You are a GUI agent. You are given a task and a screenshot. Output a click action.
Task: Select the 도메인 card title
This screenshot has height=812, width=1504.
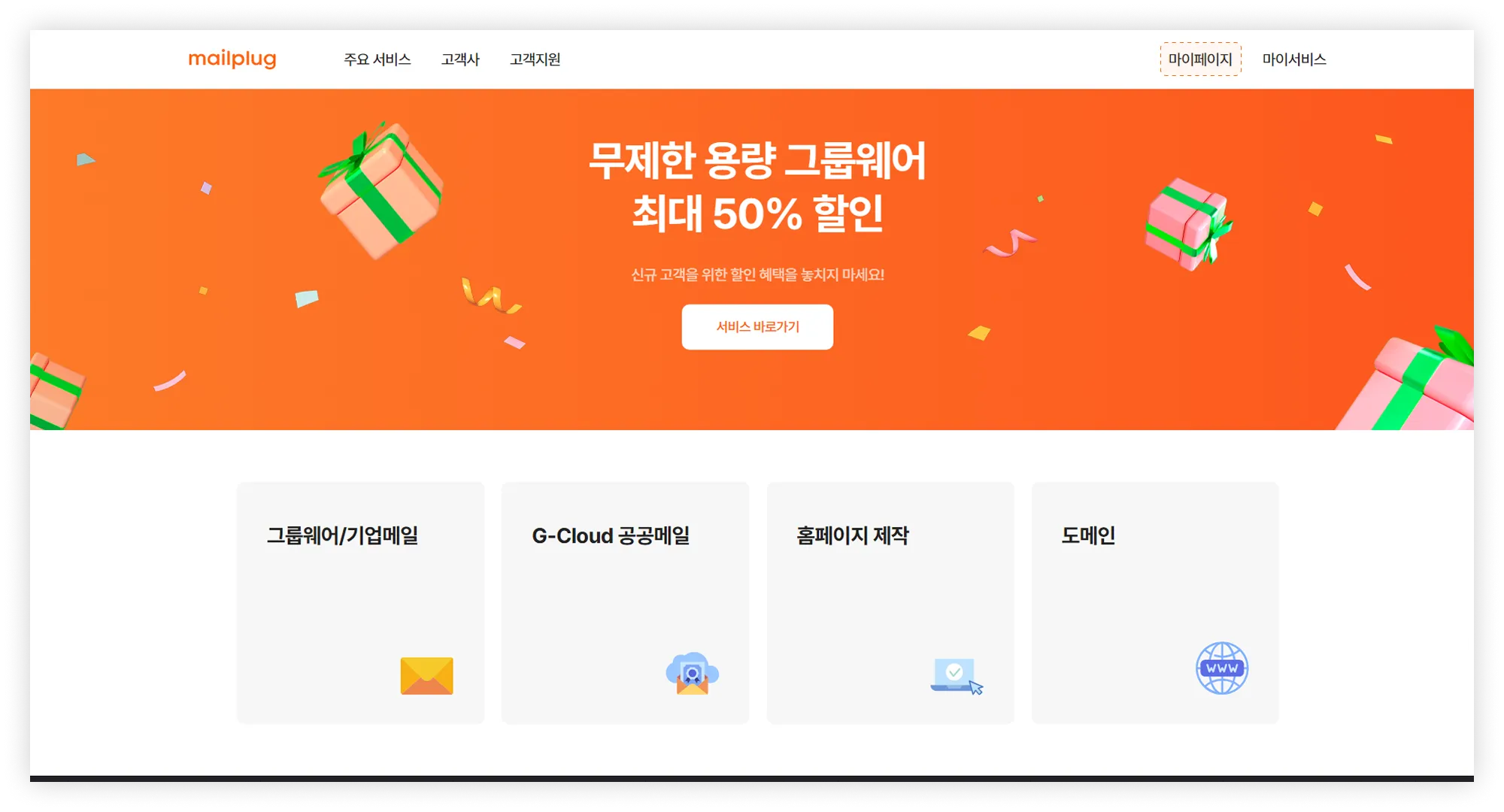click(x=1088, y=535)
